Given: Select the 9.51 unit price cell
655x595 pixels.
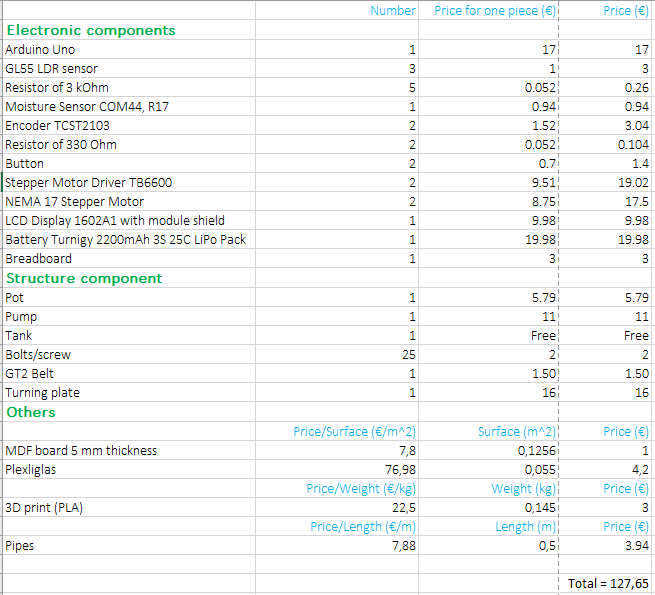Looking at the screenshot, I should [x=488, y=183].
